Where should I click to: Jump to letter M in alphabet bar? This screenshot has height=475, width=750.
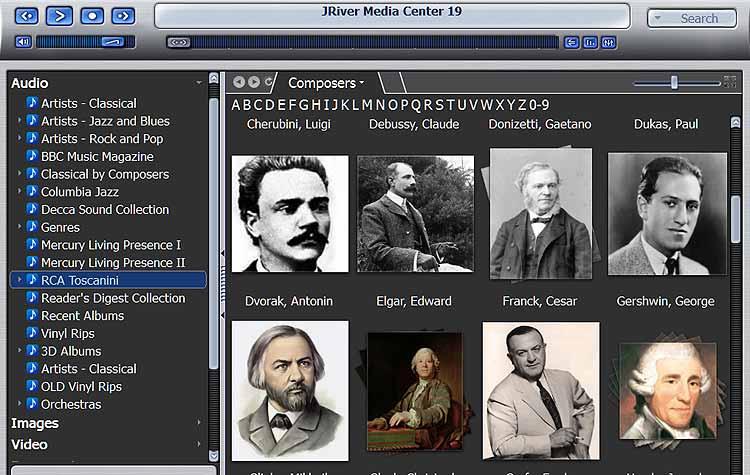tap(367, 105)
